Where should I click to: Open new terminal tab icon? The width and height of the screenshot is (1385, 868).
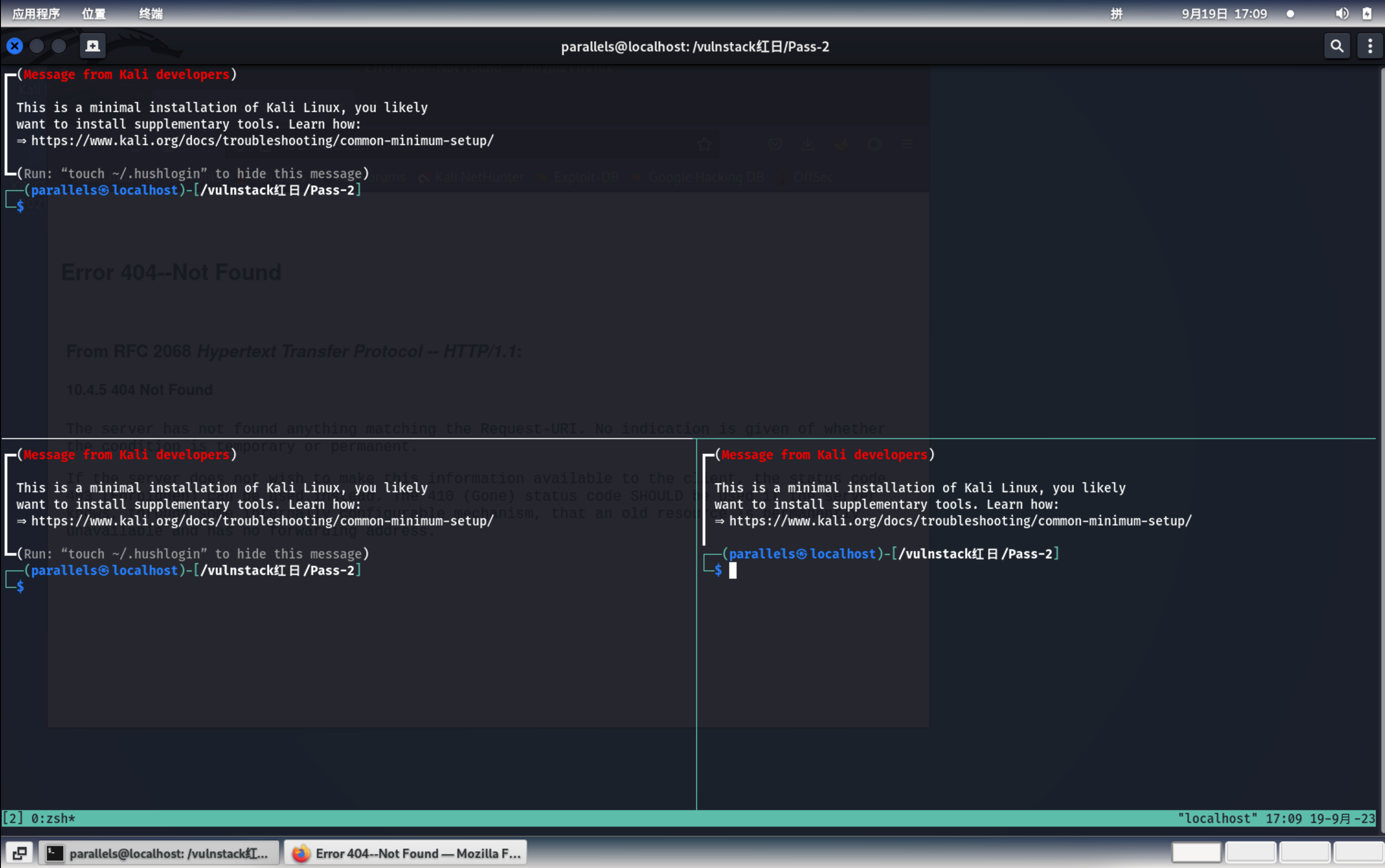92,46
